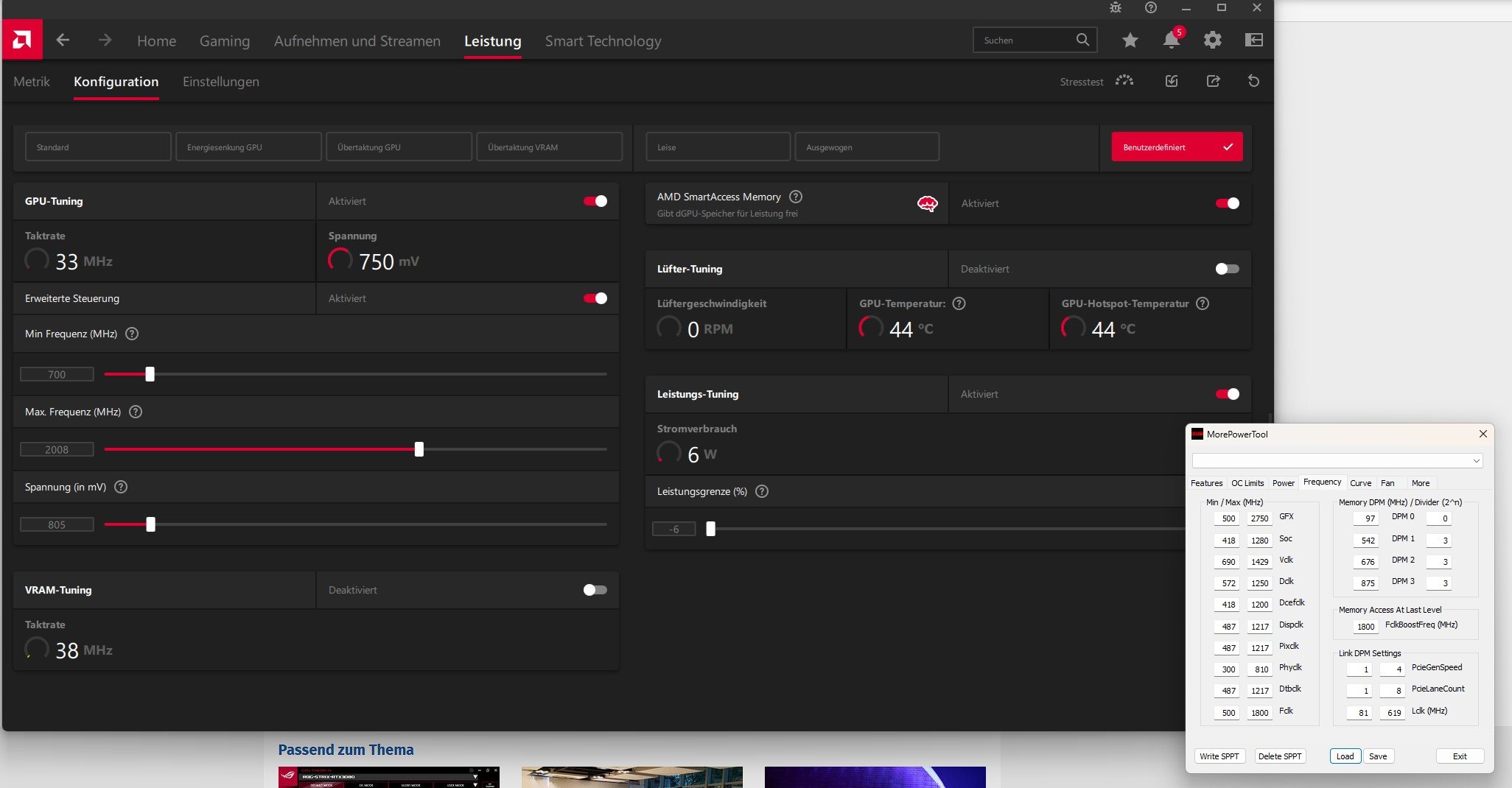Click Load button in MorePowerTool
This screenshot has height=788, width=1512.
point(1345,756)
